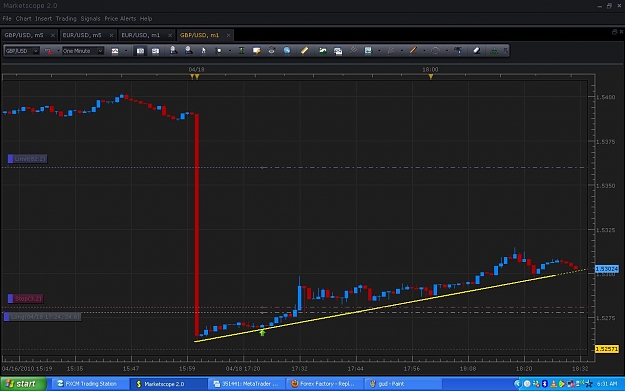Close the EUR/USD, m5 chart tab
625x391 pixels.
tap(111, 35)
